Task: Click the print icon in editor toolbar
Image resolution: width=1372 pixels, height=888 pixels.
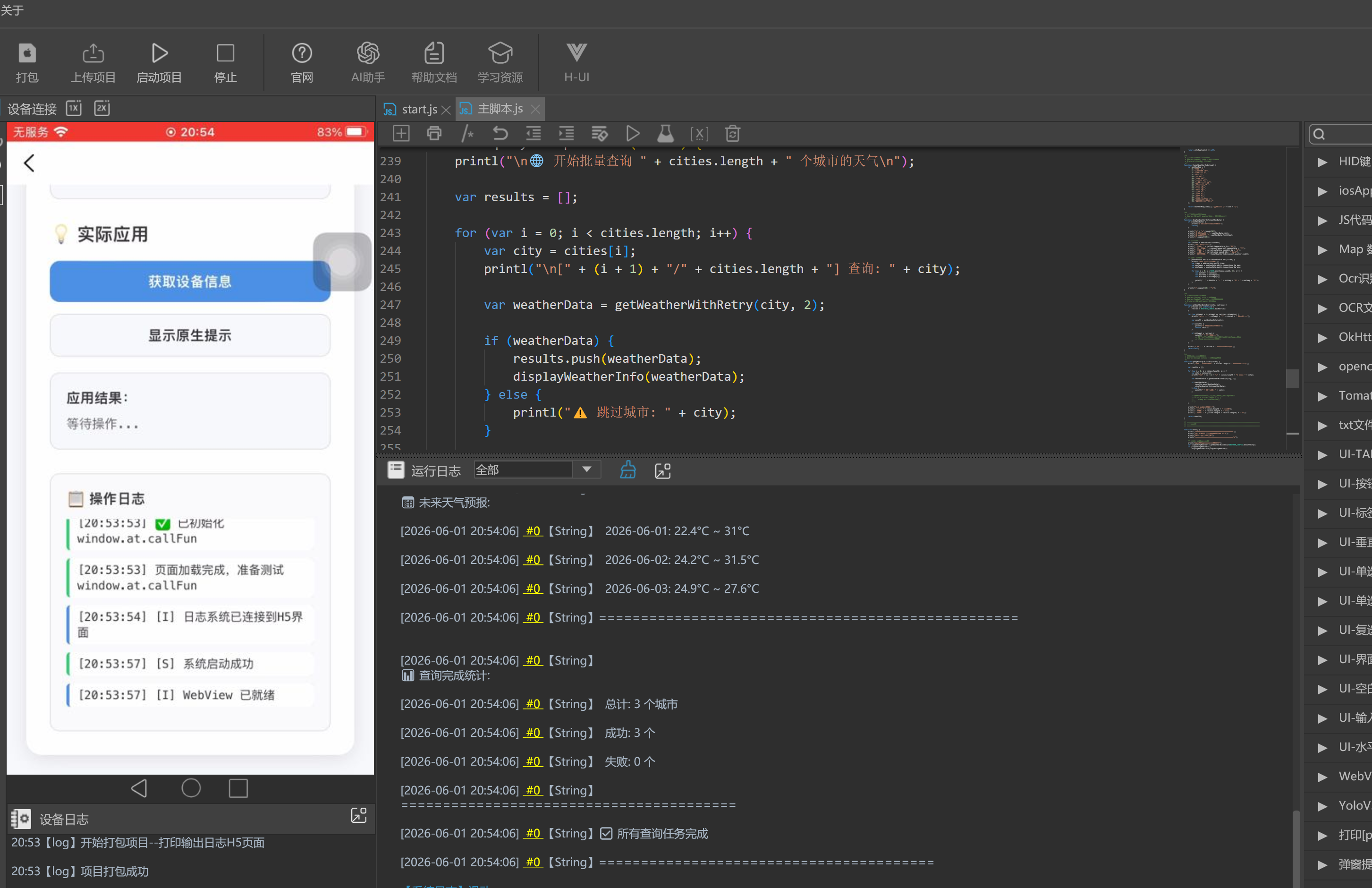Action: 434,134
